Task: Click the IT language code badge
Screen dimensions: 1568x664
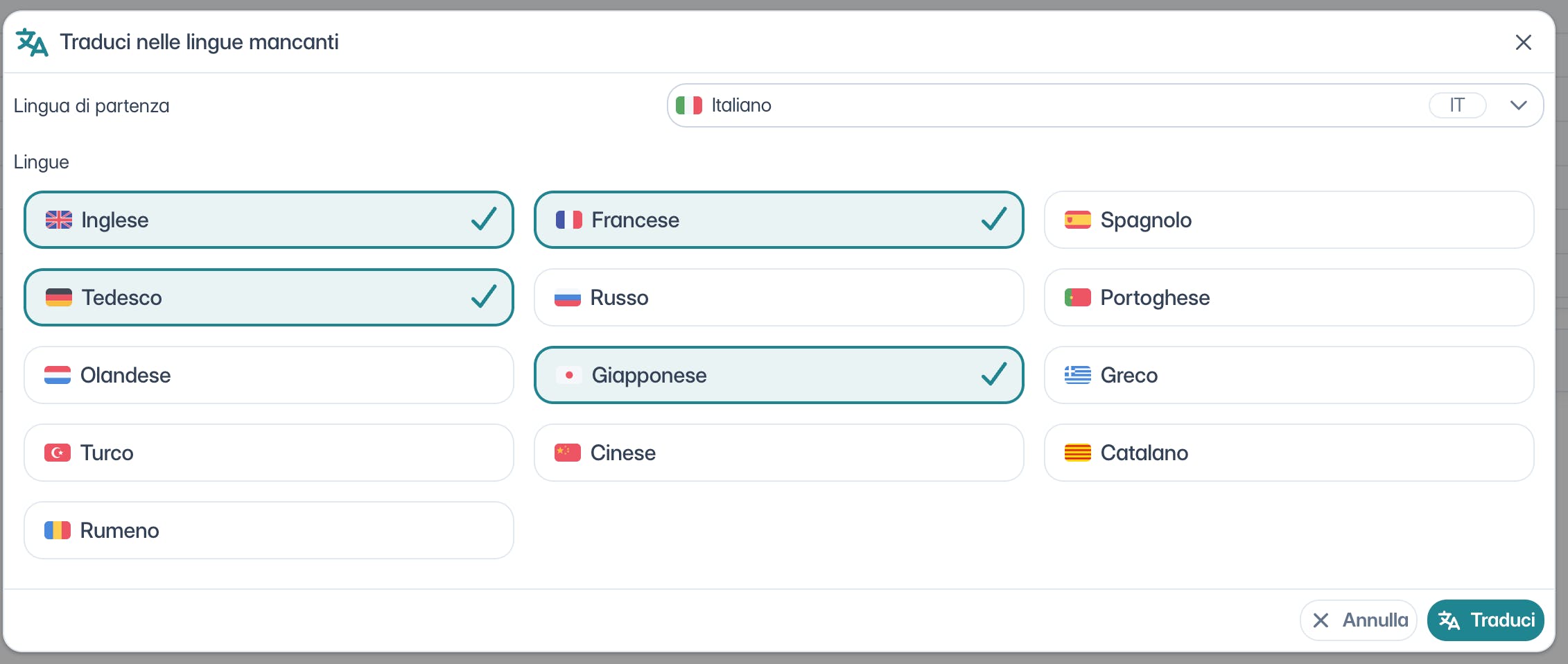Action: coord(1457,105)
